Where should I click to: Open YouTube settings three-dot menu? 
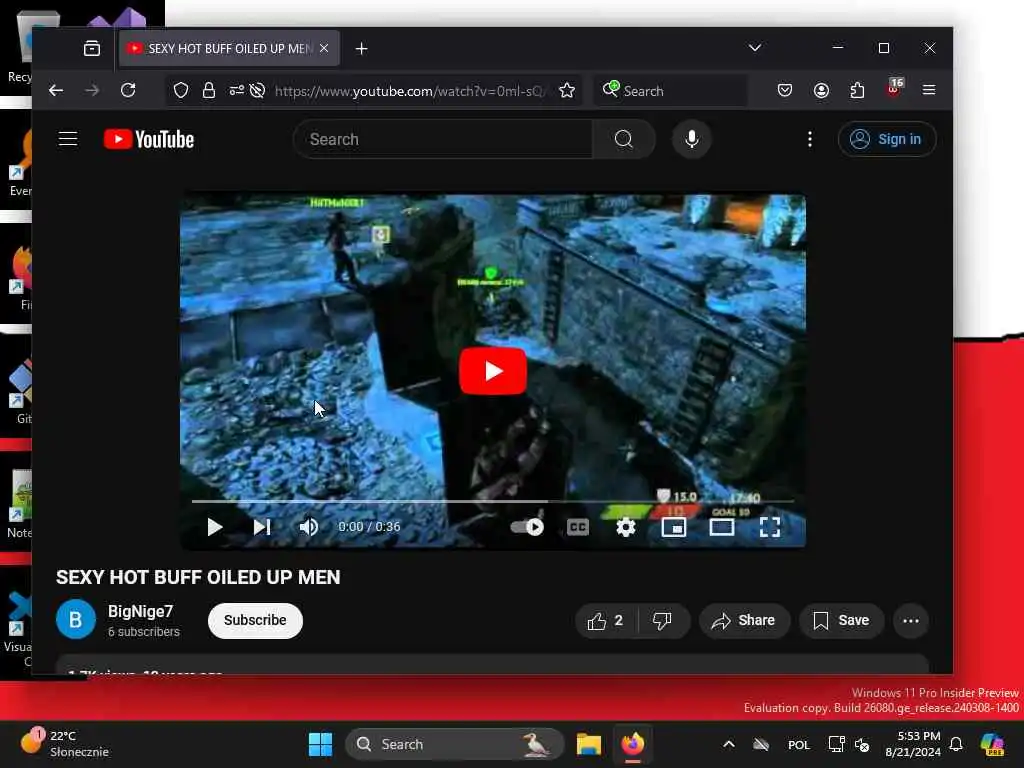810,139
